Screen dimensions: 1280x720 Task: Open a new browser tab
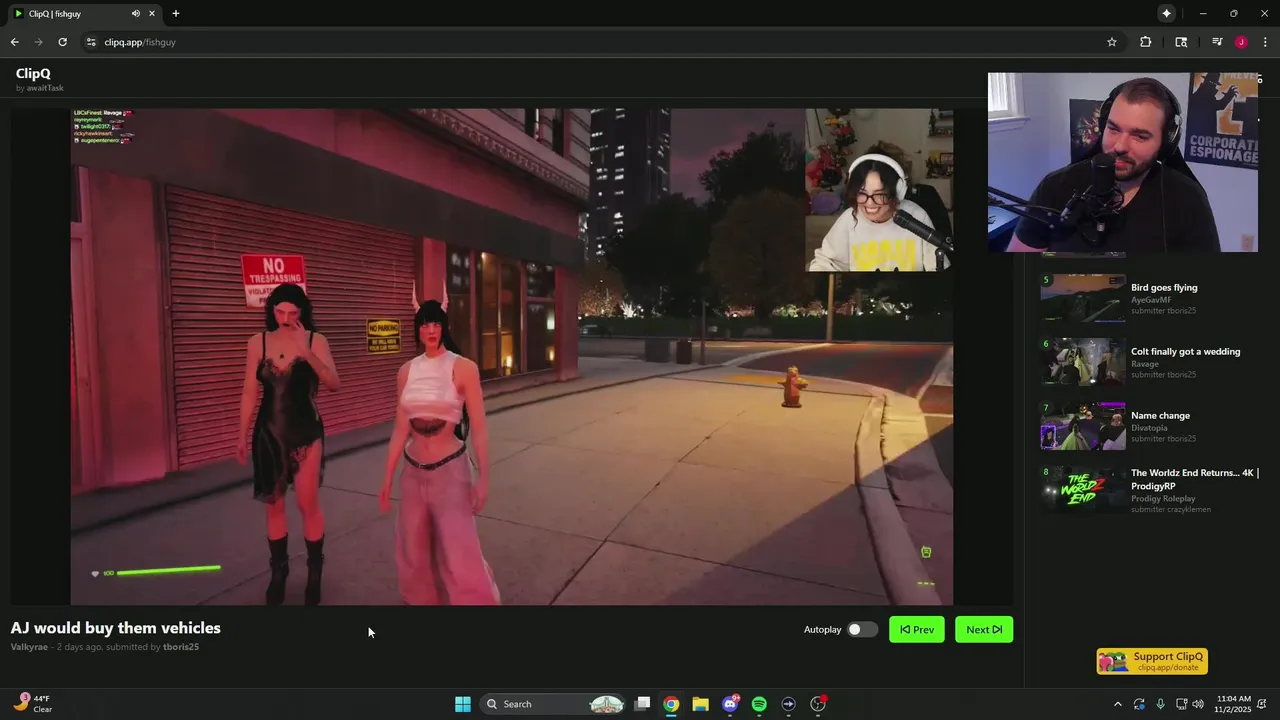click(x=176, y=13)
